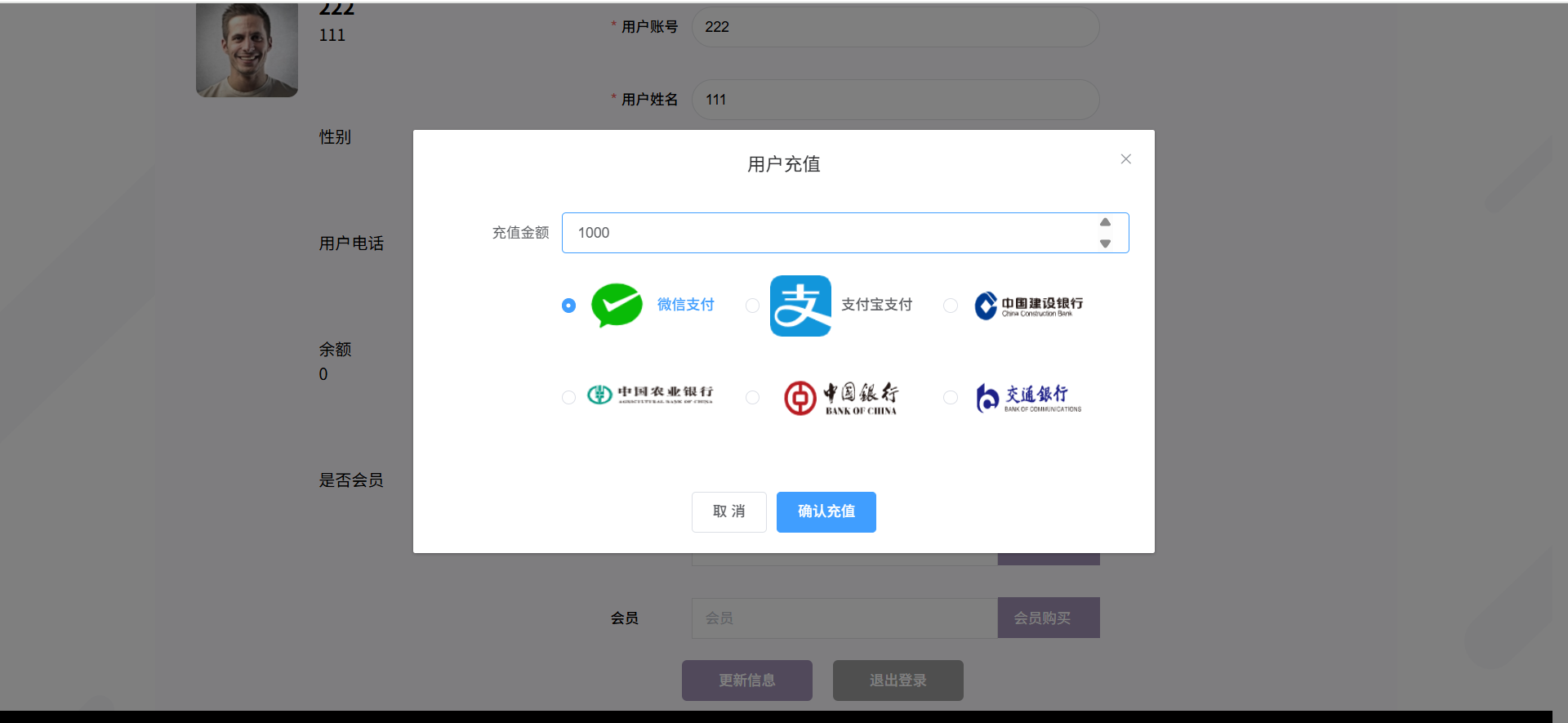Click the 退出登录 button
Screen dimensions: 1568x723
click(x=898, y=681)
